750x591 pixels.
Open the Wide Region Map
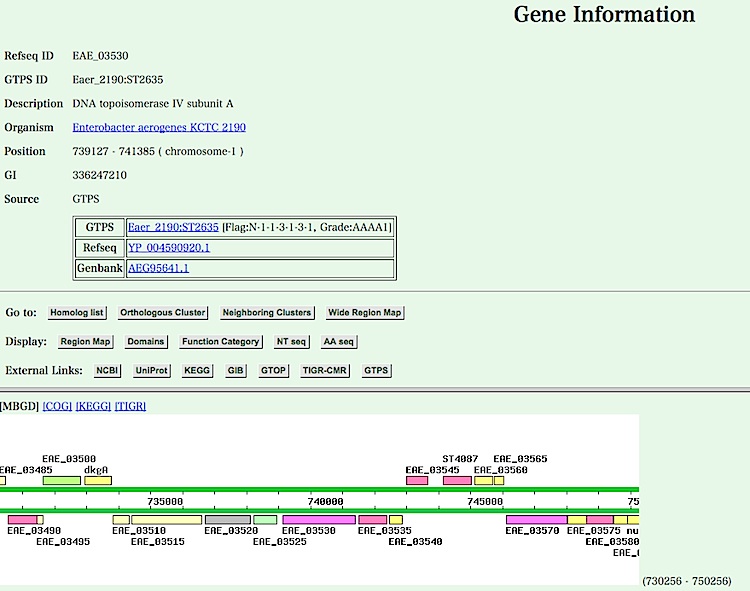(365, 313)
